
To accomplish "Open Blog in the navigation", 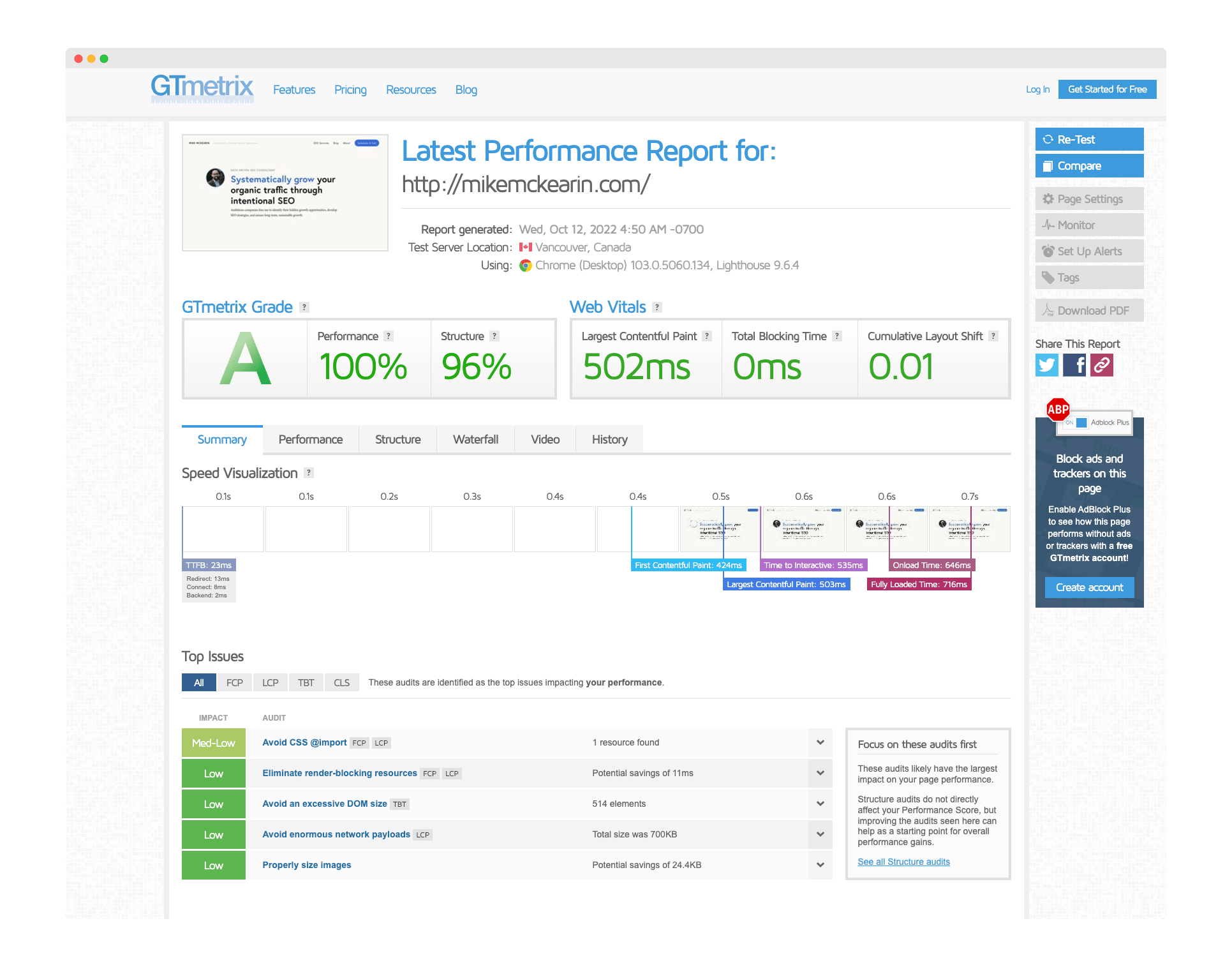I will pos(466,90).
